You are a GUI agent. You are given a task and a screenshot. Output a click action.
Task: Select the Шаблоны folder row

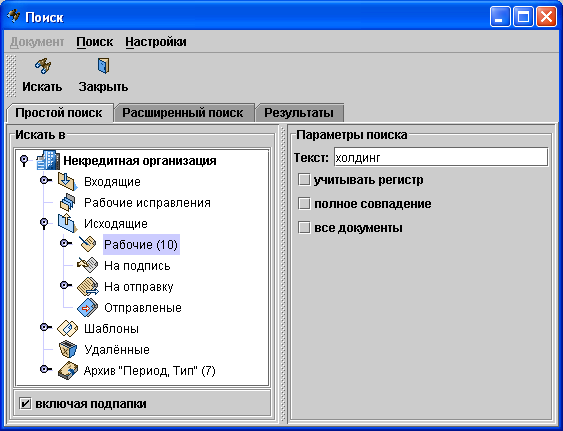pyautogui.click(x=111, y=329)
